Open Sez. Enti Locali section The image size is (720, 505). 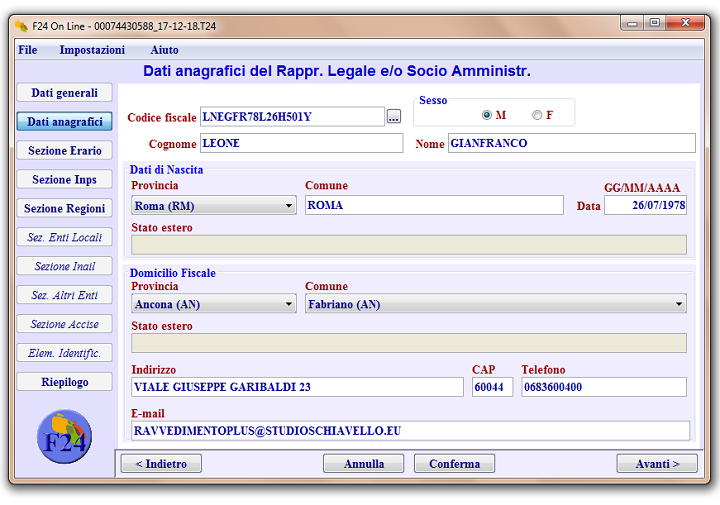pyautogui.click(x=65, y=237)
